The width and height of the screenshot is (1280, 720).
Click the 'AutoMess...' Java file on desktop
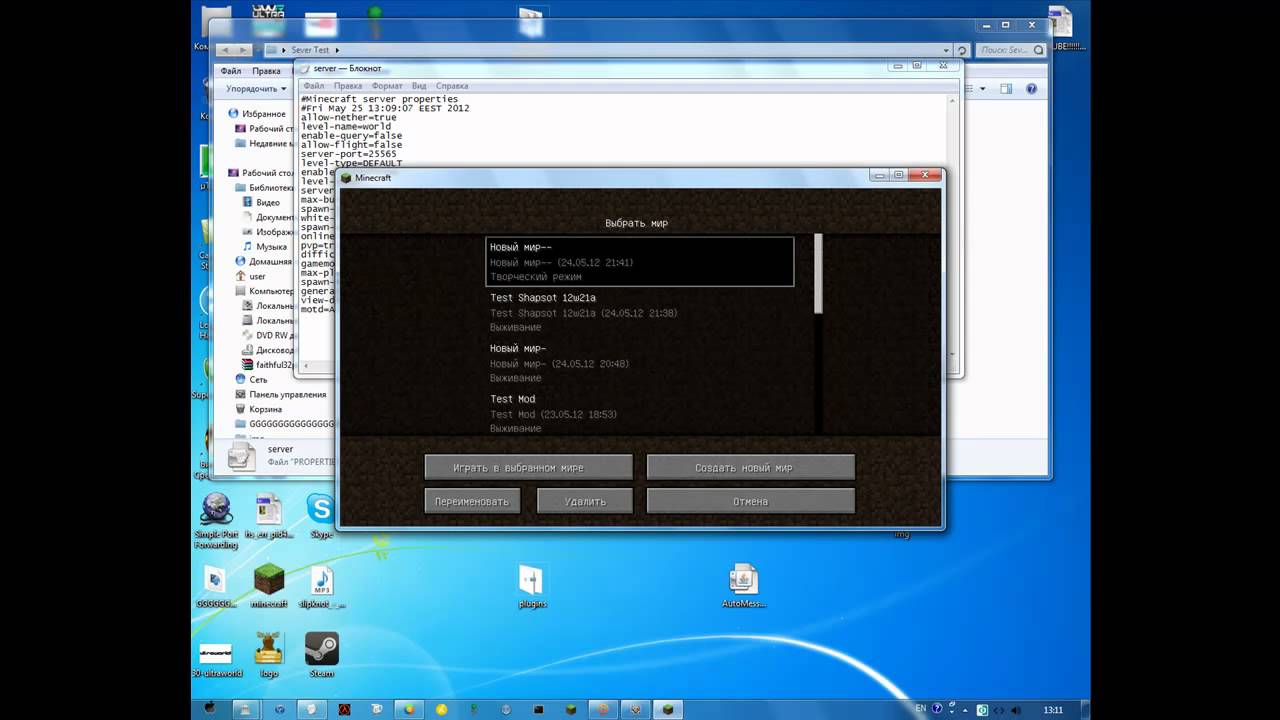pyautogui.click(x=743, y=586)
